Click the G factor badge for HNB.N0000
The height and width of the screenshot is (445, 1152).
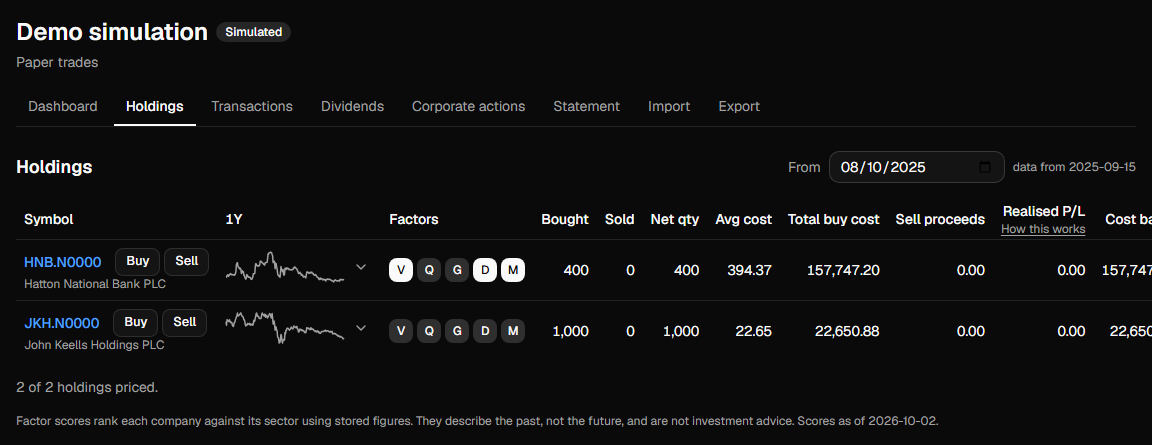coord(457,270)
